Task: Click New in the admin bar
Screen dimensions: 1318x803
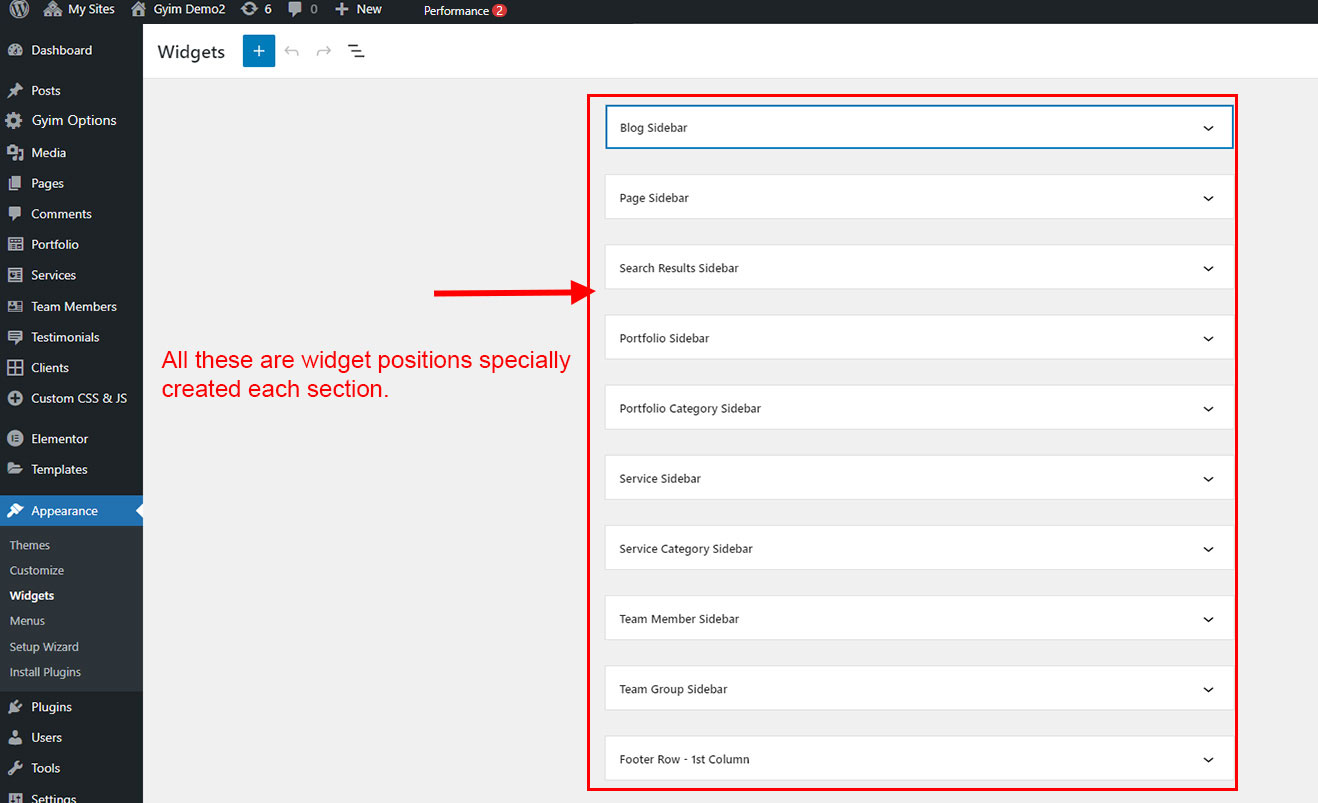Action: (358, 10)
